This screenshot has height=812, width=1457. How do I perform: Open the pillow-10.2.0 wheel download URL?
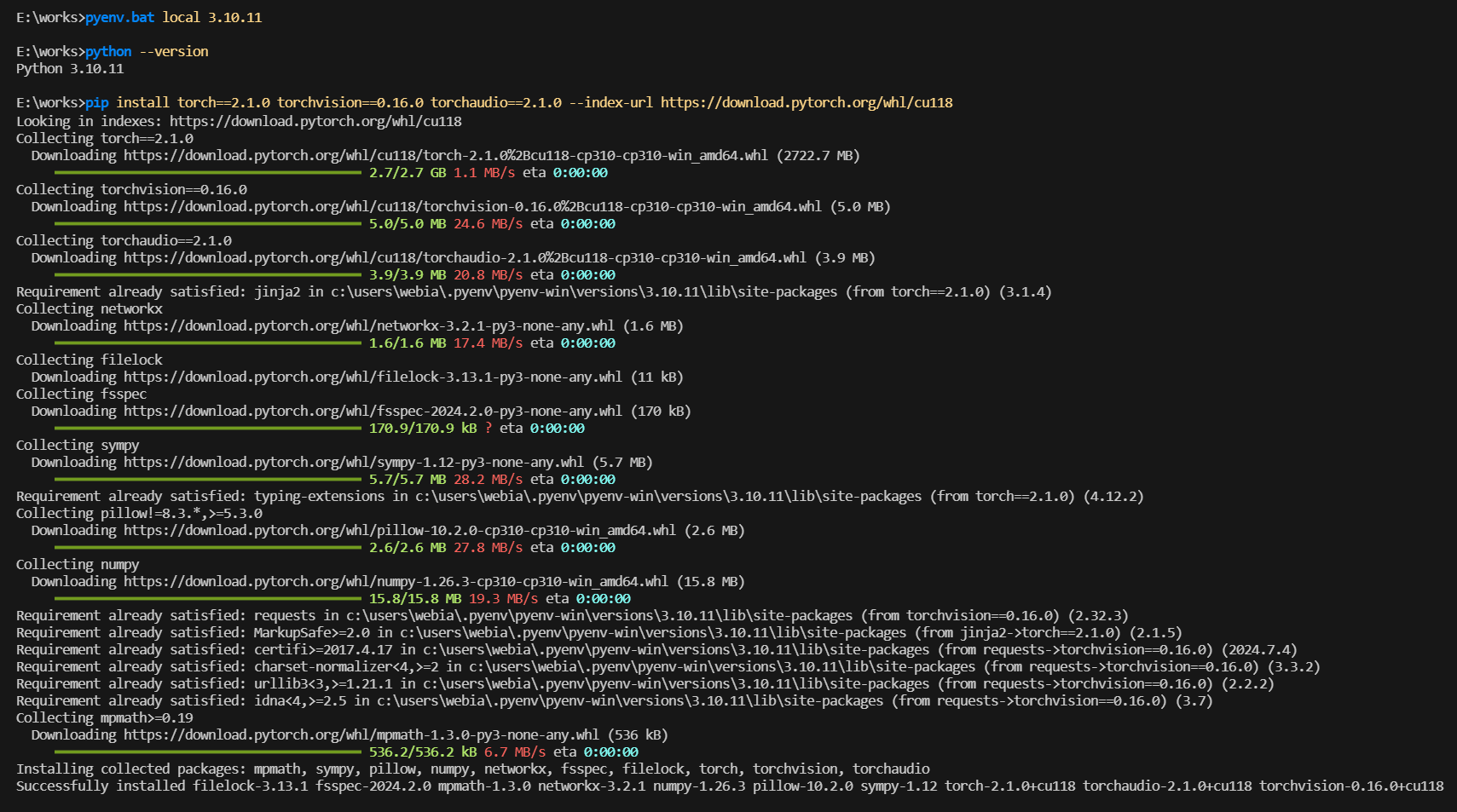coord(400,530)
